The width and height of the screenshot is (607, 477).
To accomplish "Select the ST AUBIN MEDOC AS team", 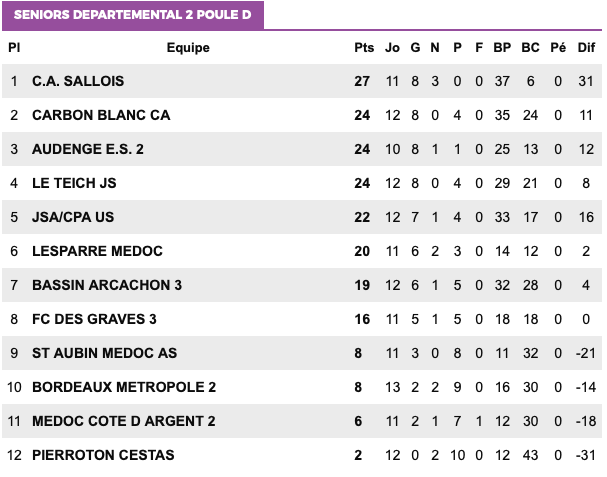I will [105, 353].
